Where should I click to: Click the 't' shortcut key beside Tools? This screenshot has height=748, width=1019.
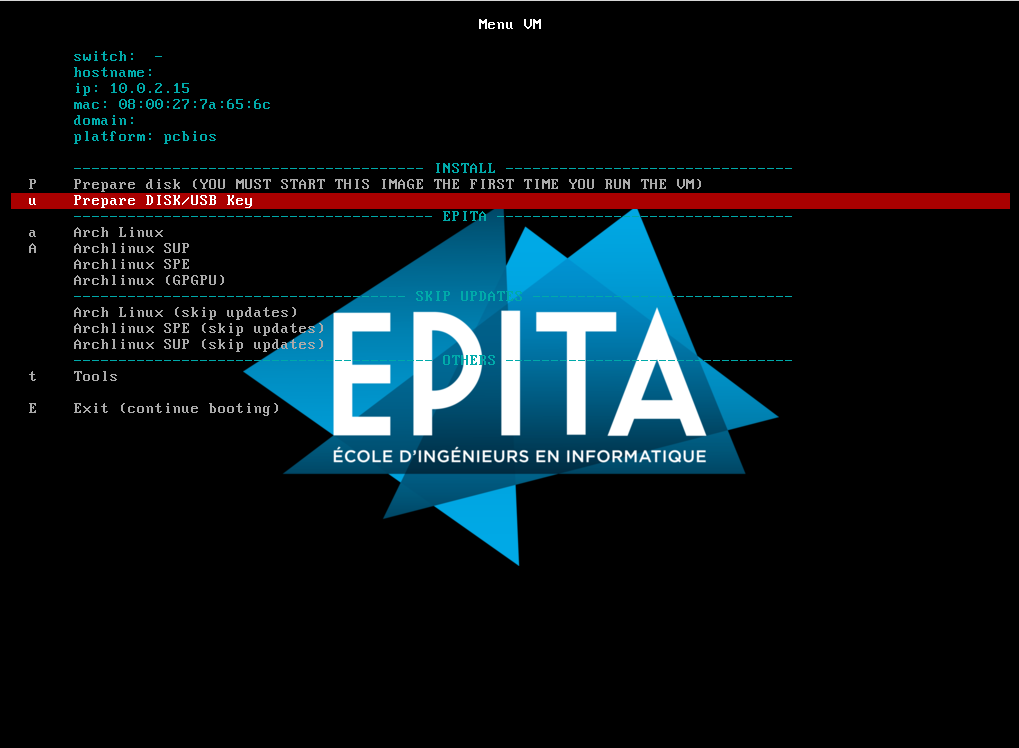coord(32,376)
